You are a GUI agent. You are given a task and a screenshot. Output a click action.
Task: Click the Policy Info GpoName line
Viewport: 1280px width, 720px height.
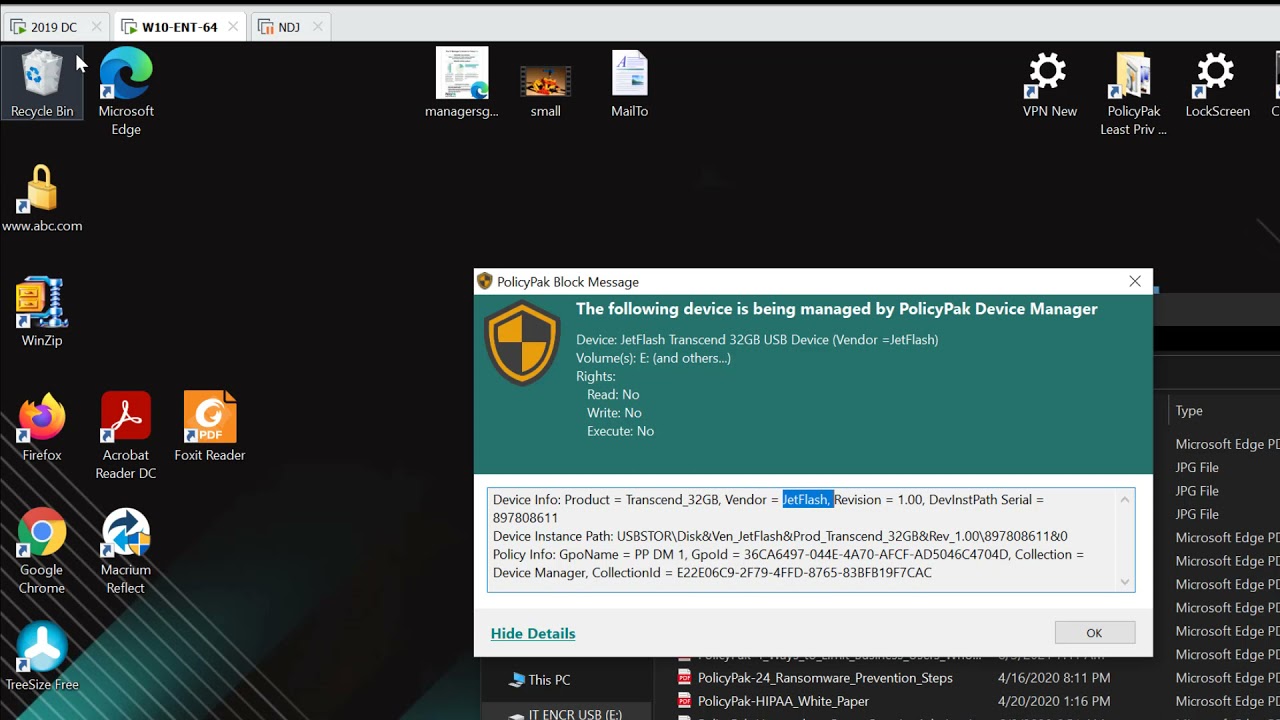788,554
